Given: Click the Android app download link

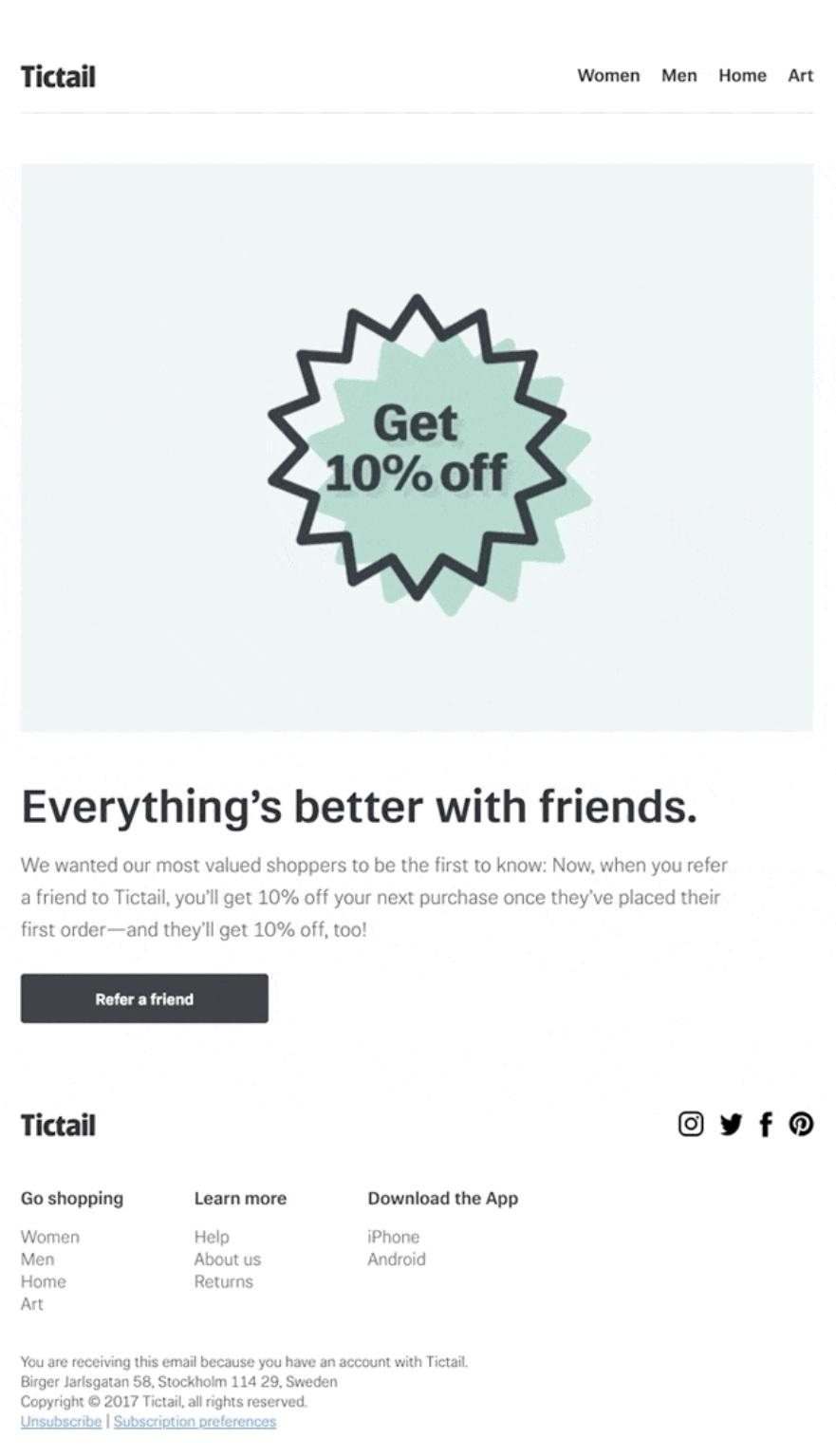Looking at the screenshot, I should point(396,1260).
